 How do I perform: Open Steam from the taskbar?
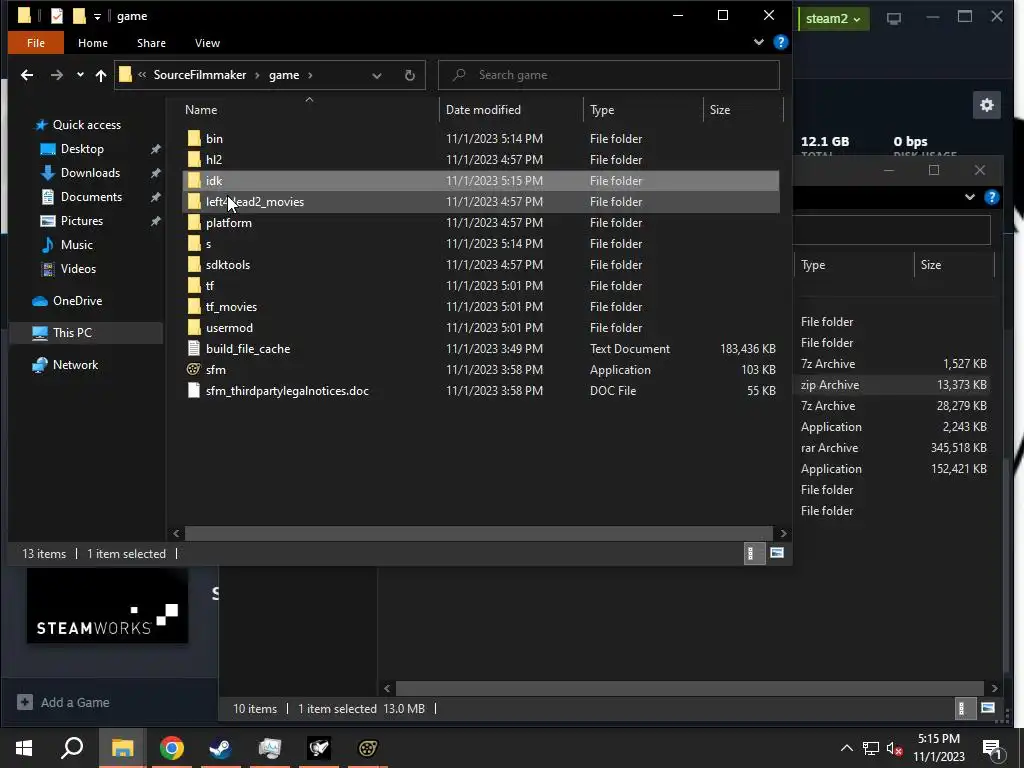(221, 748)
